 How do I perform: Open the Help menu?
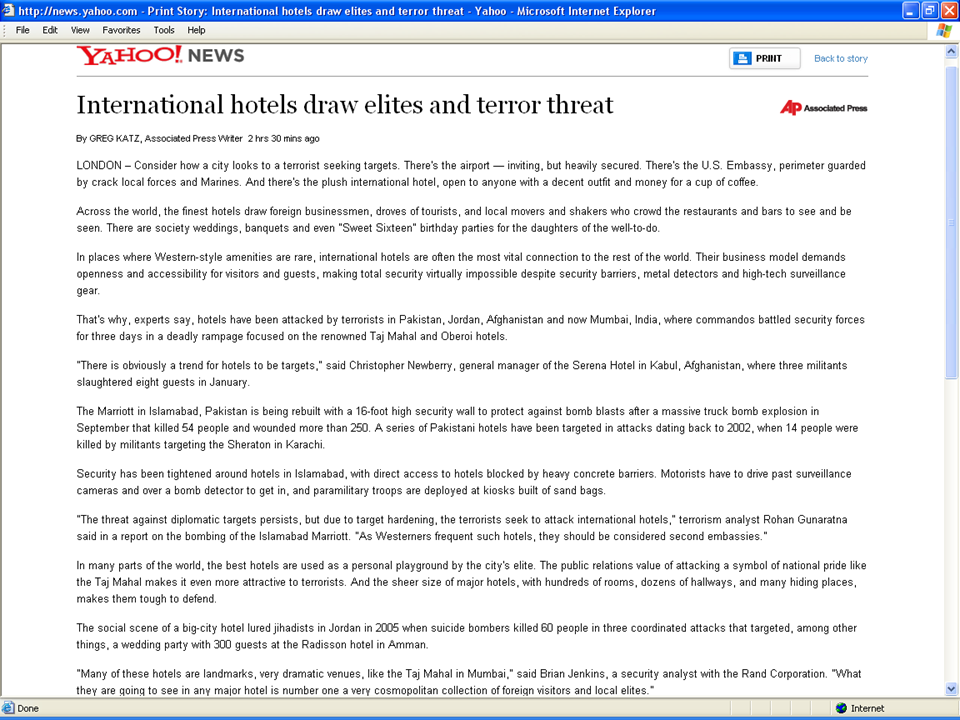point(196,30)
